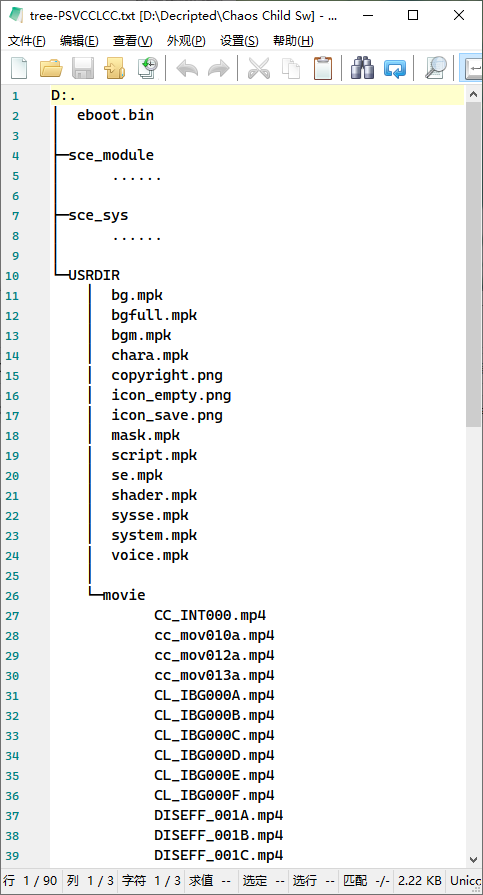Click the Copy pages icon

(291, 68)
